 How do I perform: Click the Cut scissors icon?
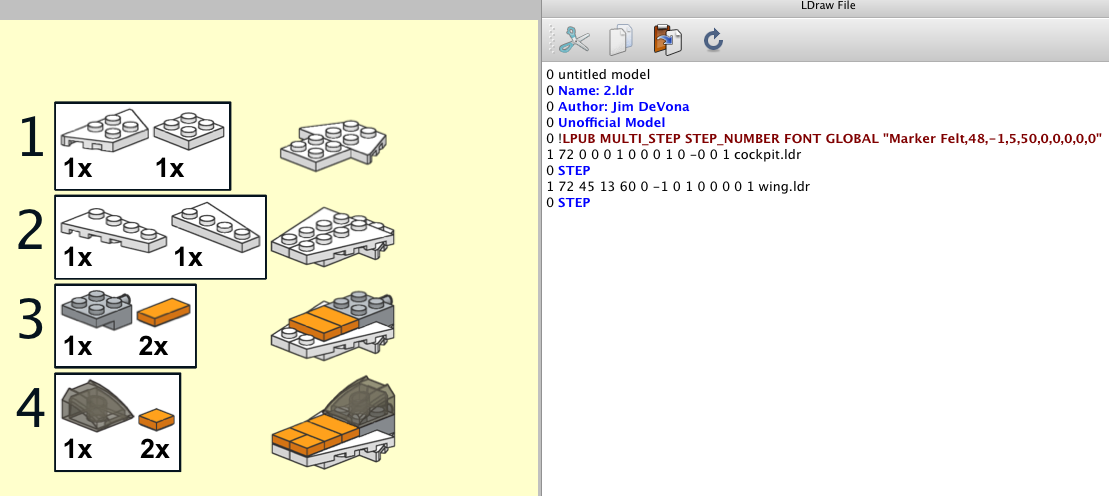[574, 40]
